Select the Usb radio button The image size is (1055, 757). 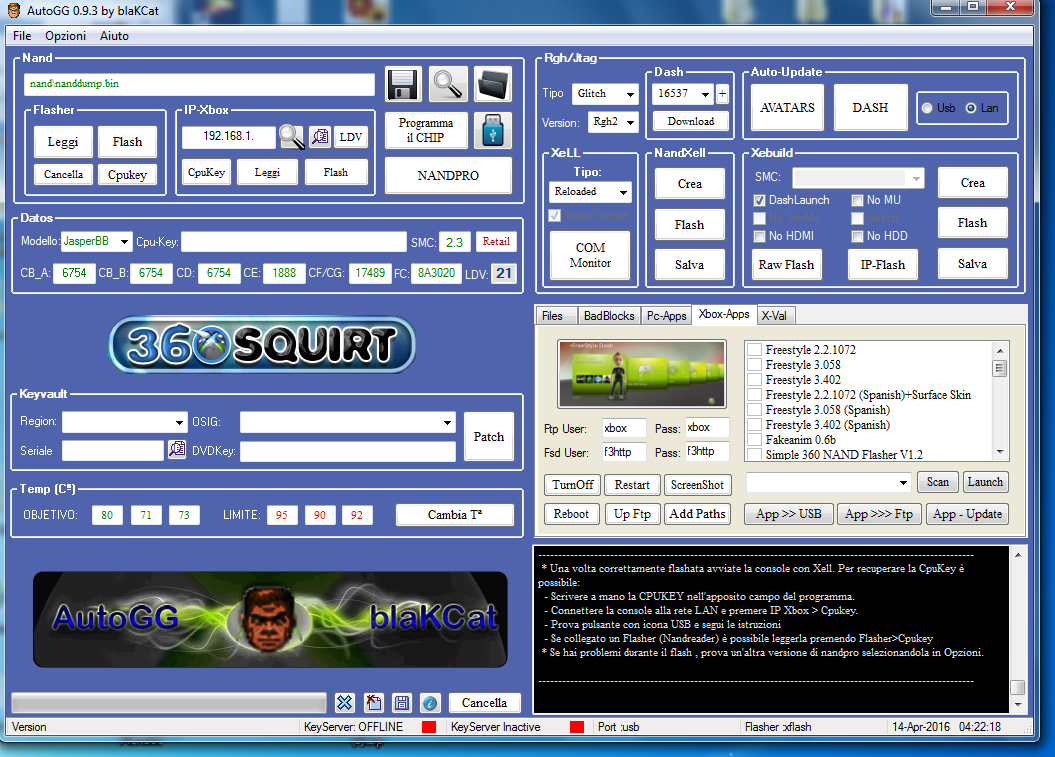(x=927, y=108)
